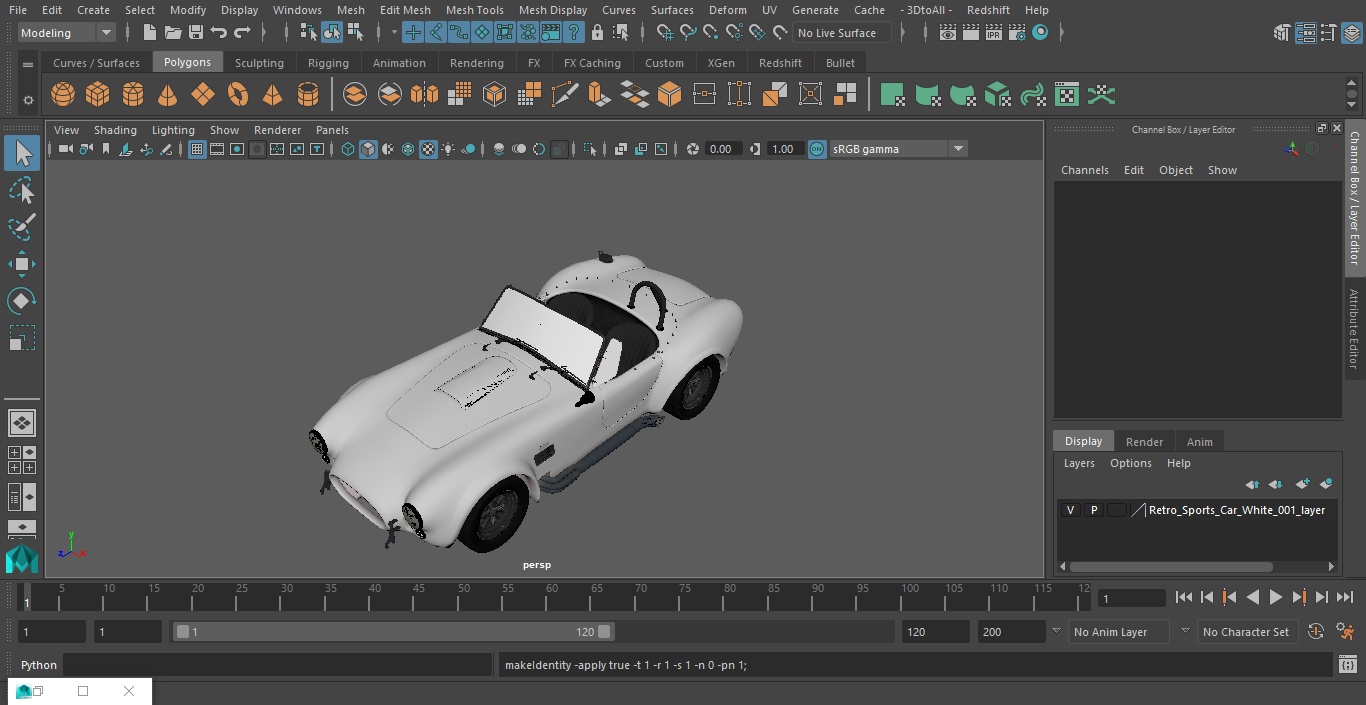Screen dimensions: 1366x705
Task: Select the Rotate tool in toolbox
Action: pyautogui.click(x=22, y=301)
